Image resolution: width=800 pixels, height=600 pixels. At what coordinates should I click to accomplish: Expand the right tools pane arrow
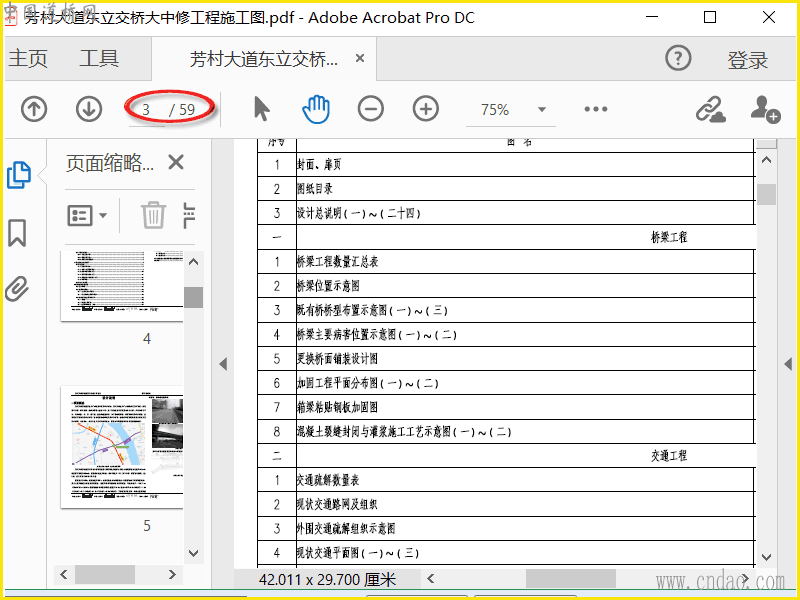[x=788, y=364]
